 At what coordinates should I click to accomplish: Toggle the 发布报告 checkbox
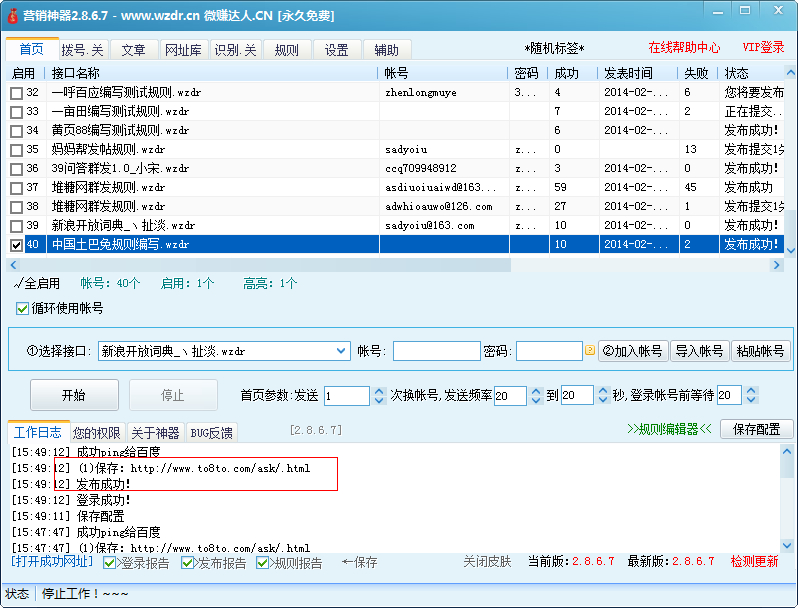[x=188, y=563]
